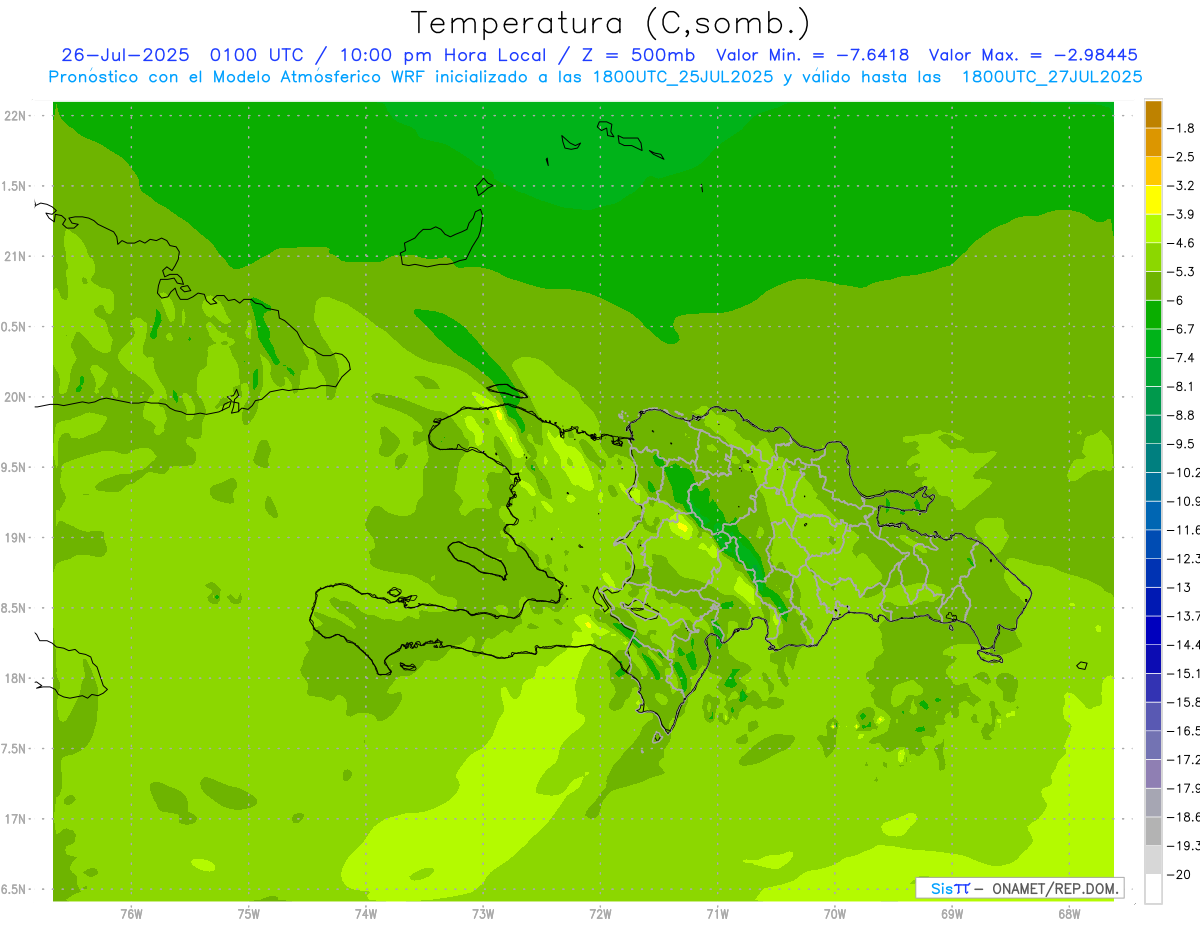Click the 69W longitude label
This screenshot has height=927, width=1200.
point(952,913)
